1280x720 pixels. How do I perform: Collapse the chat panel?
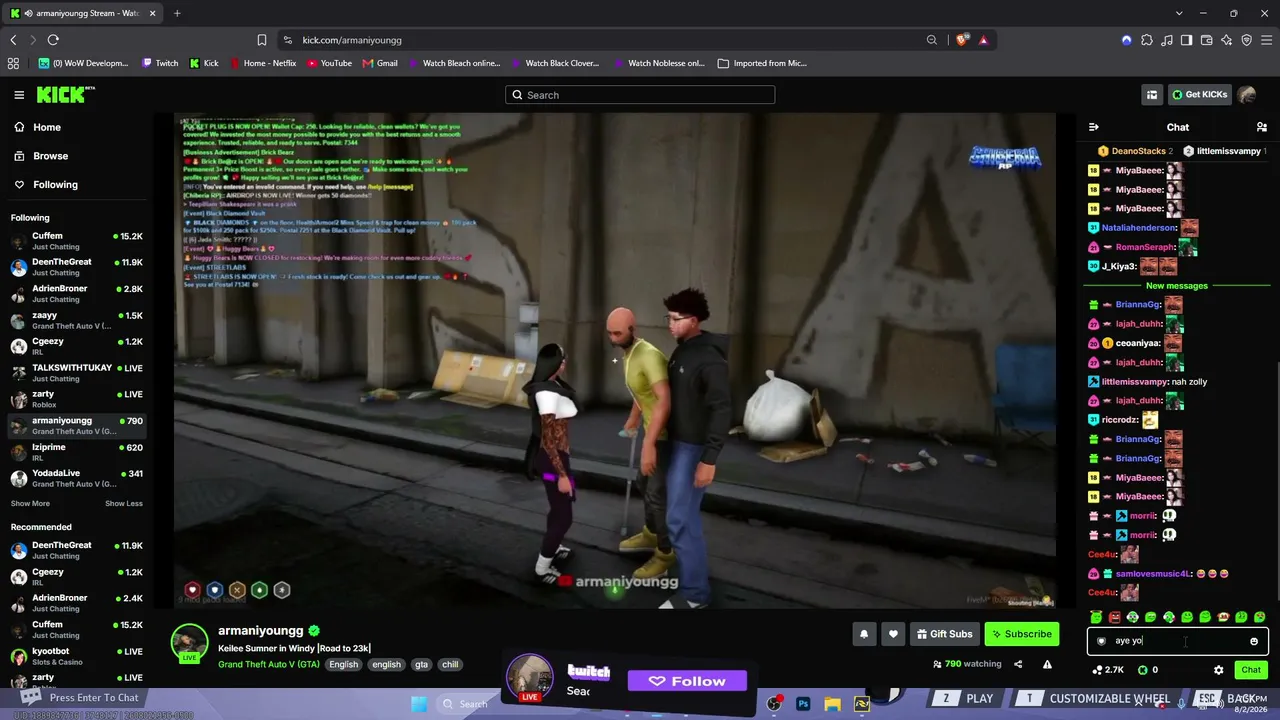[x=1093, y=127]
